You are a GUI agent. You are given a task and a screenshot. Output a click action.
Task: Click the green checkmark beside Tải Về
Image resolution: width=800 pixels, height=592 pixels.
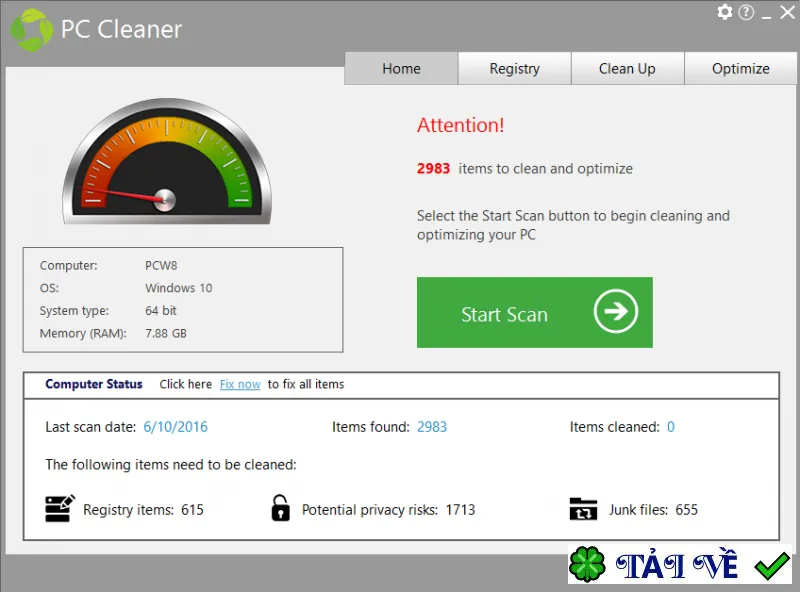(x=771, y=565)
